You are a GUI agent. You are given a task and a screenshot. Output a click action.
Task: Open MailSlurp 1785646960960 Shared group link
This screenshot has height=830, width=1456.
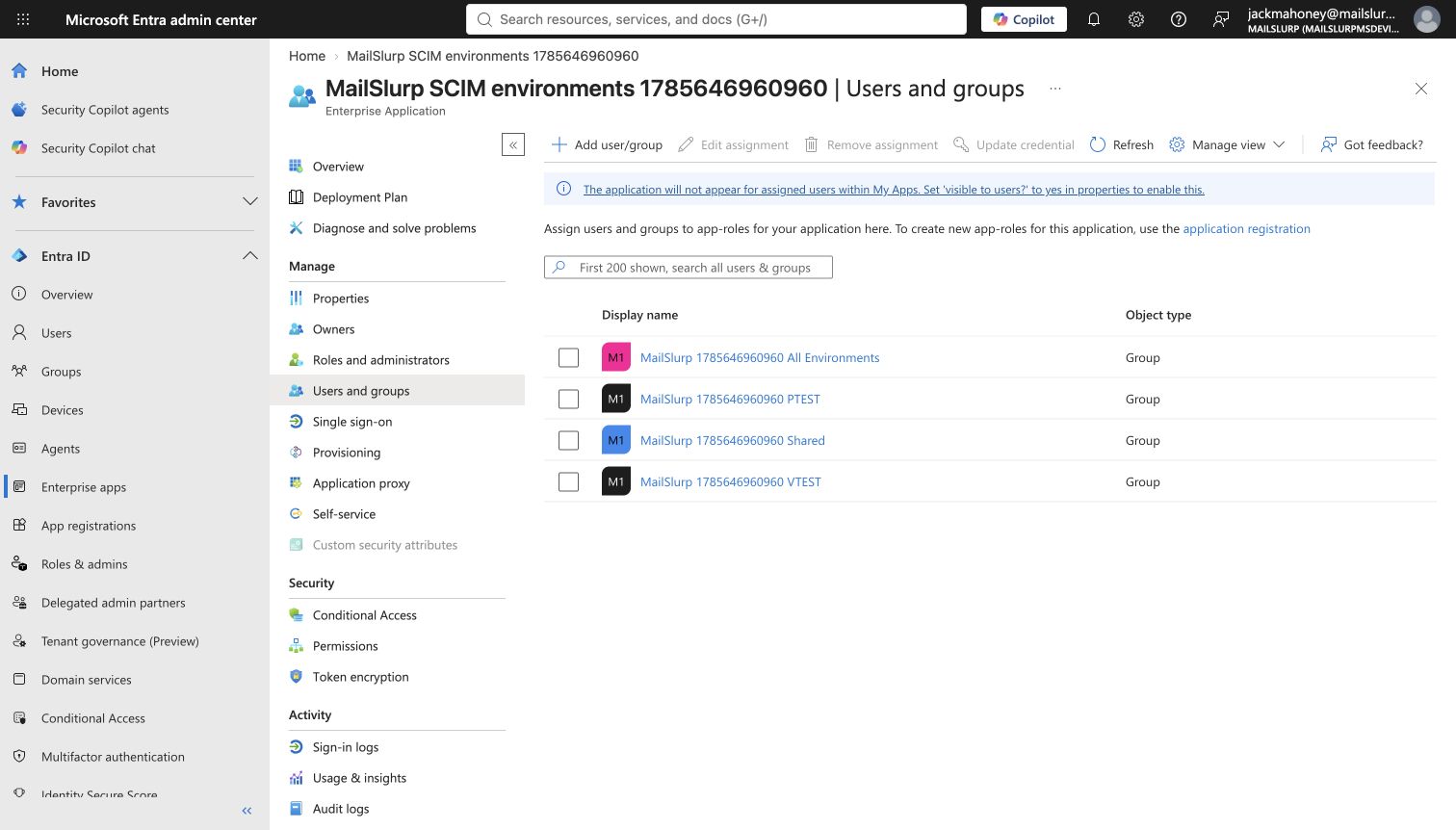click(x=733, y=440)
